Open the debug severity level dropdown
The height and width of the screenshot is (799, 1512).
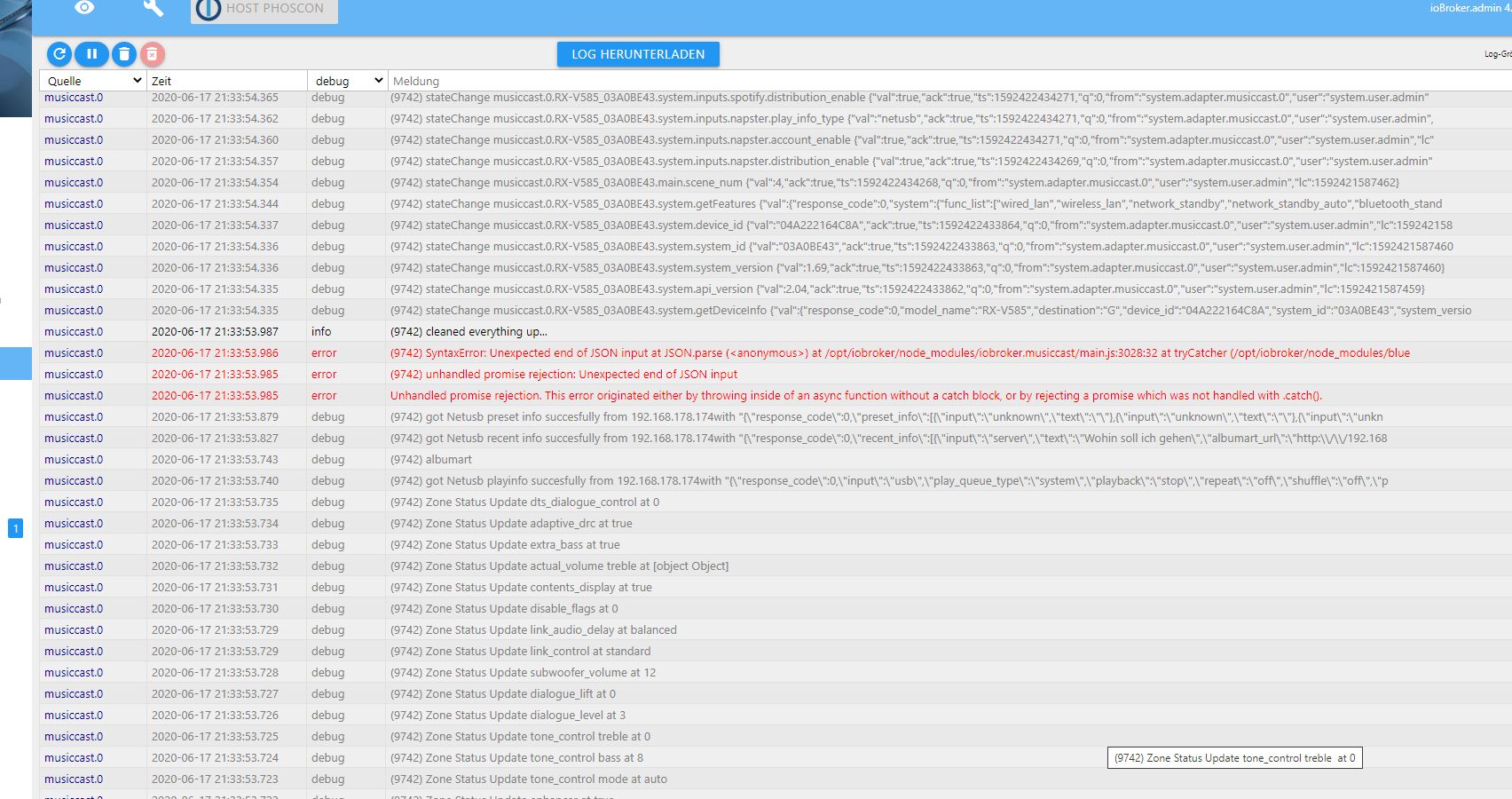click(349, 81)
